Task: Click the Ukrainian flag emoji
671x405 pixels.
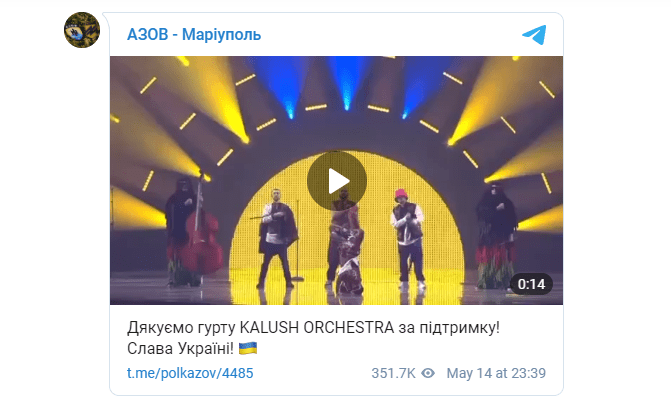Action: pyautogui.click(x=248, y=348)
